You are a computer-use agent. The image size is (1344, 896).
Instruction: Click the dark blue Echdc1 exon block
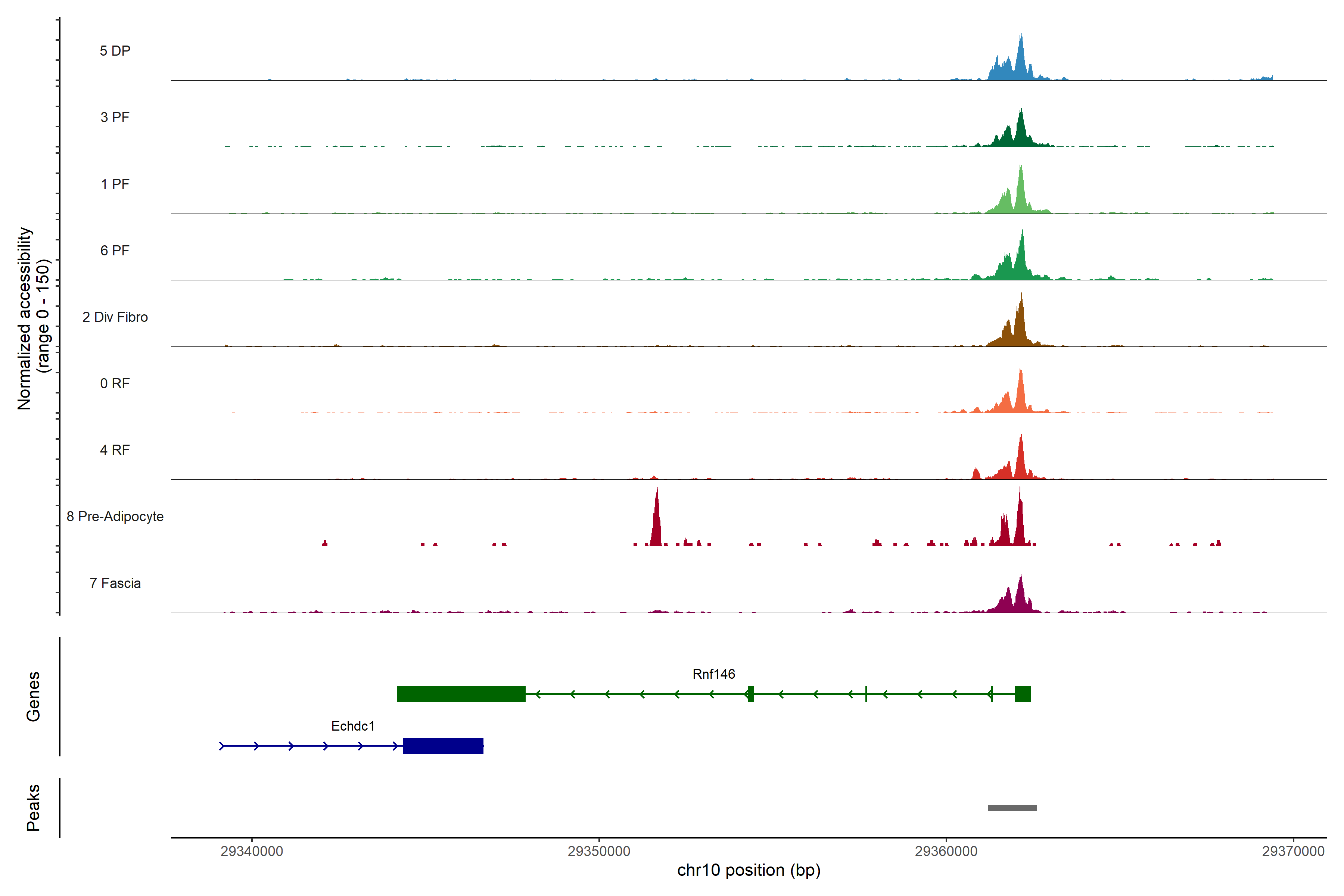coord(443,746)
